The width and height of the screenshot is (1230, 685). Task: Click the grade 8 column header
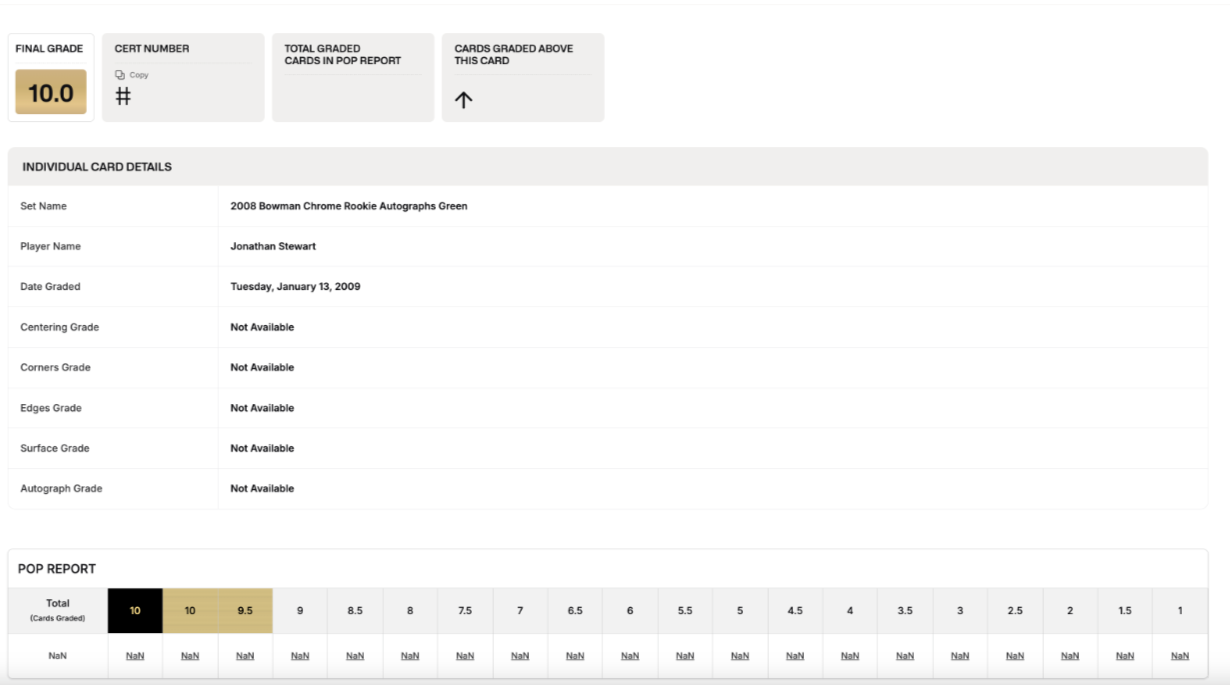[410, 610]
